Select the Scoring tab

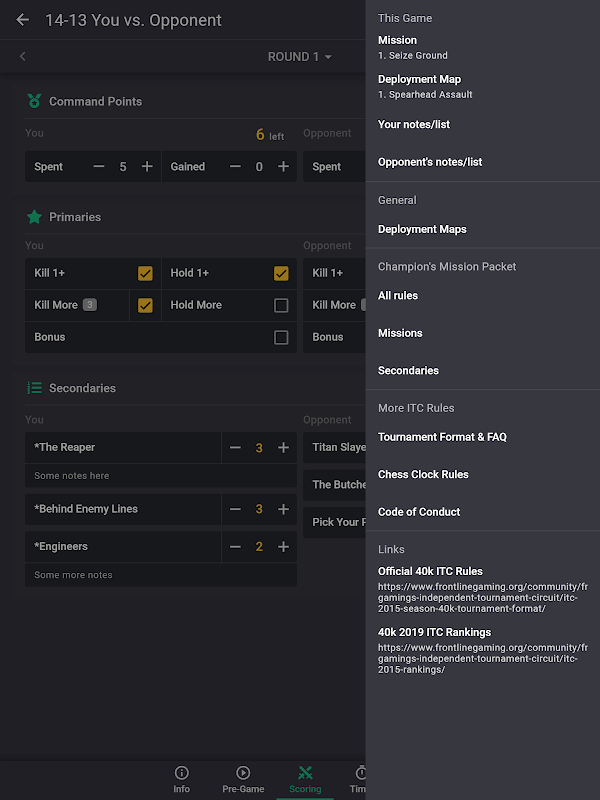point(305,779)
